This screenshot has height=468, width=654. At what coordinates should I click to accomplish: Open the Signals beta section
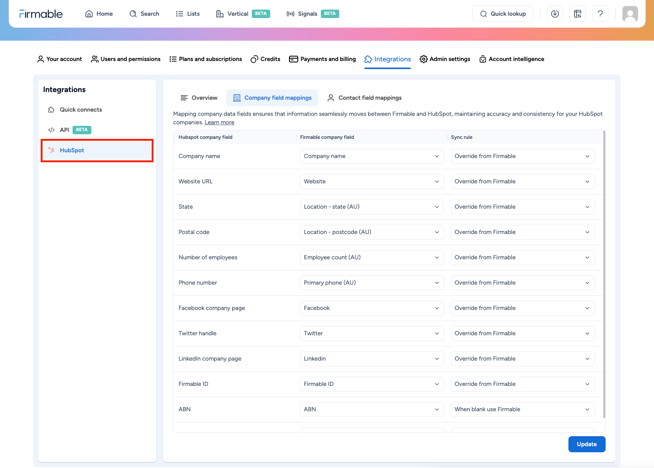click(x=312, y=14)
